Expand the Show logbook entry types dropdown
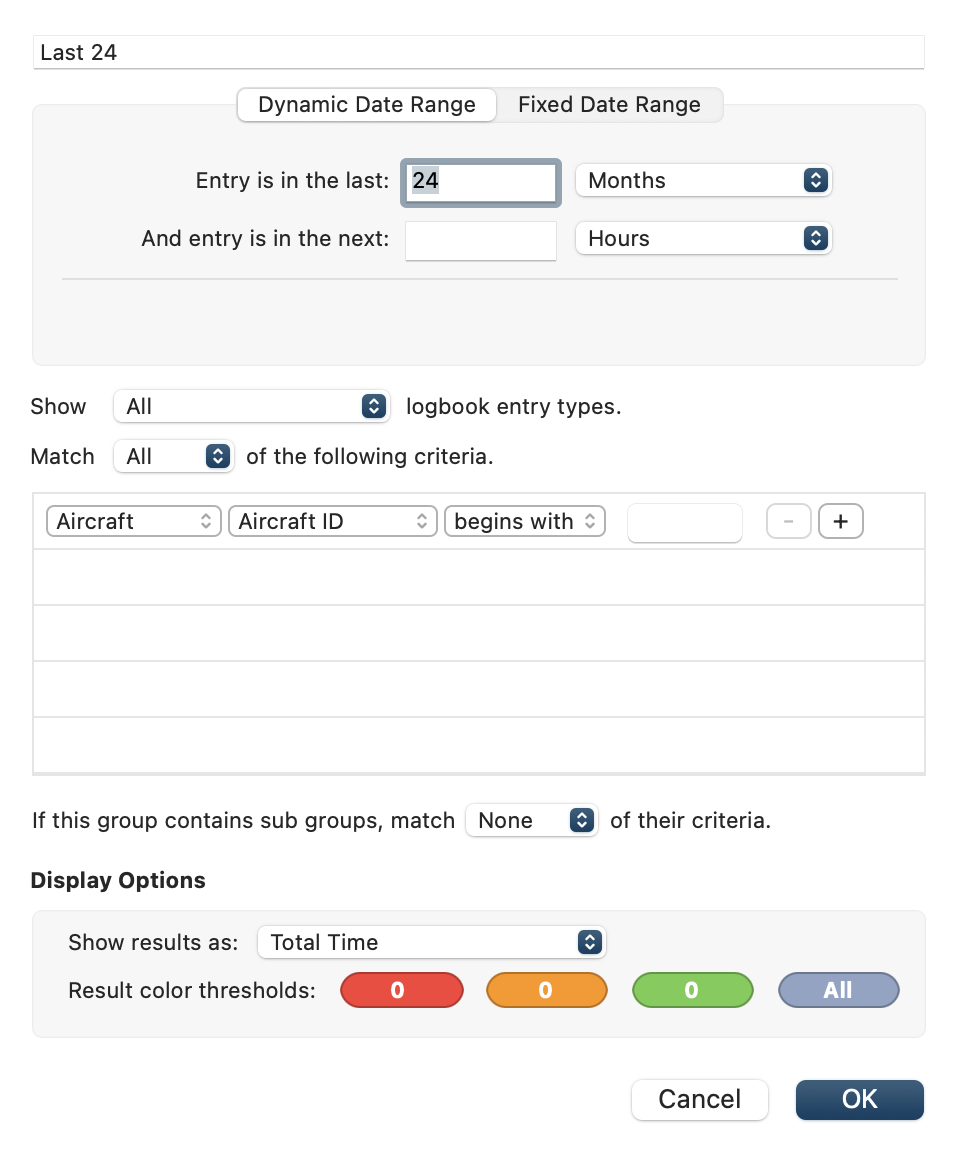 [x=251, y=406]
